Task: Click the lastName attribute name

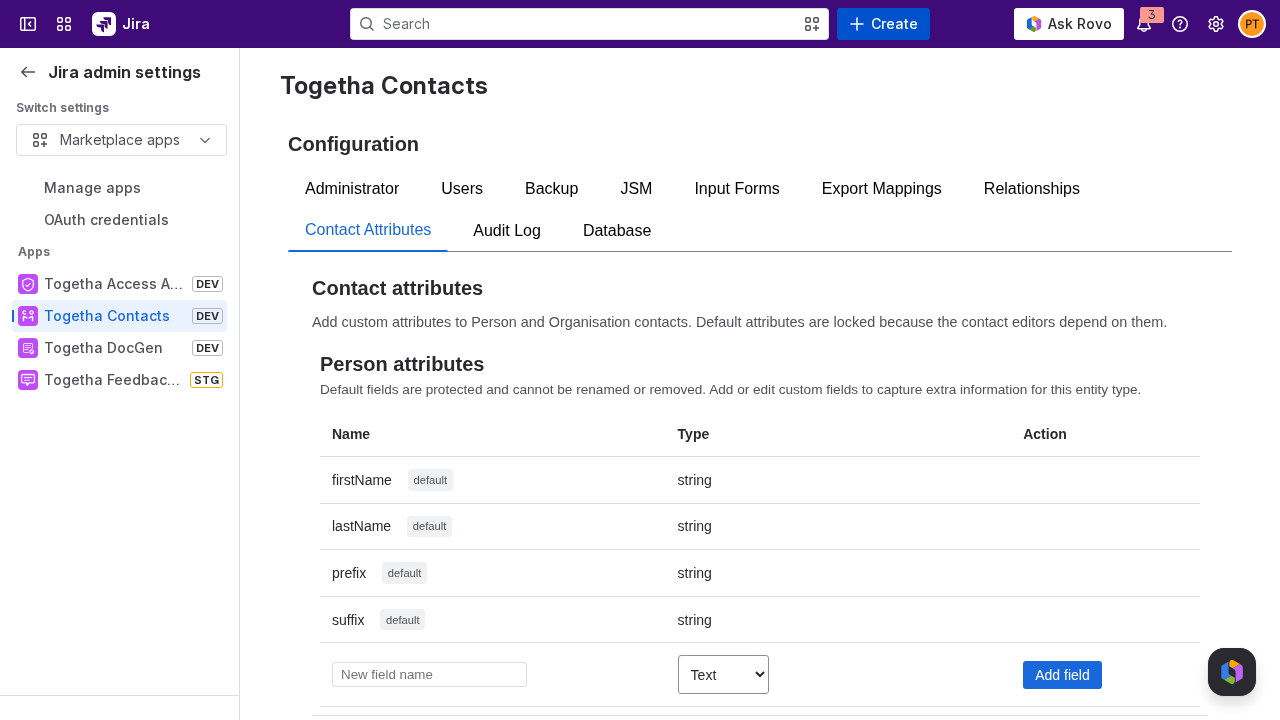Action: click(x=361, y=526)
